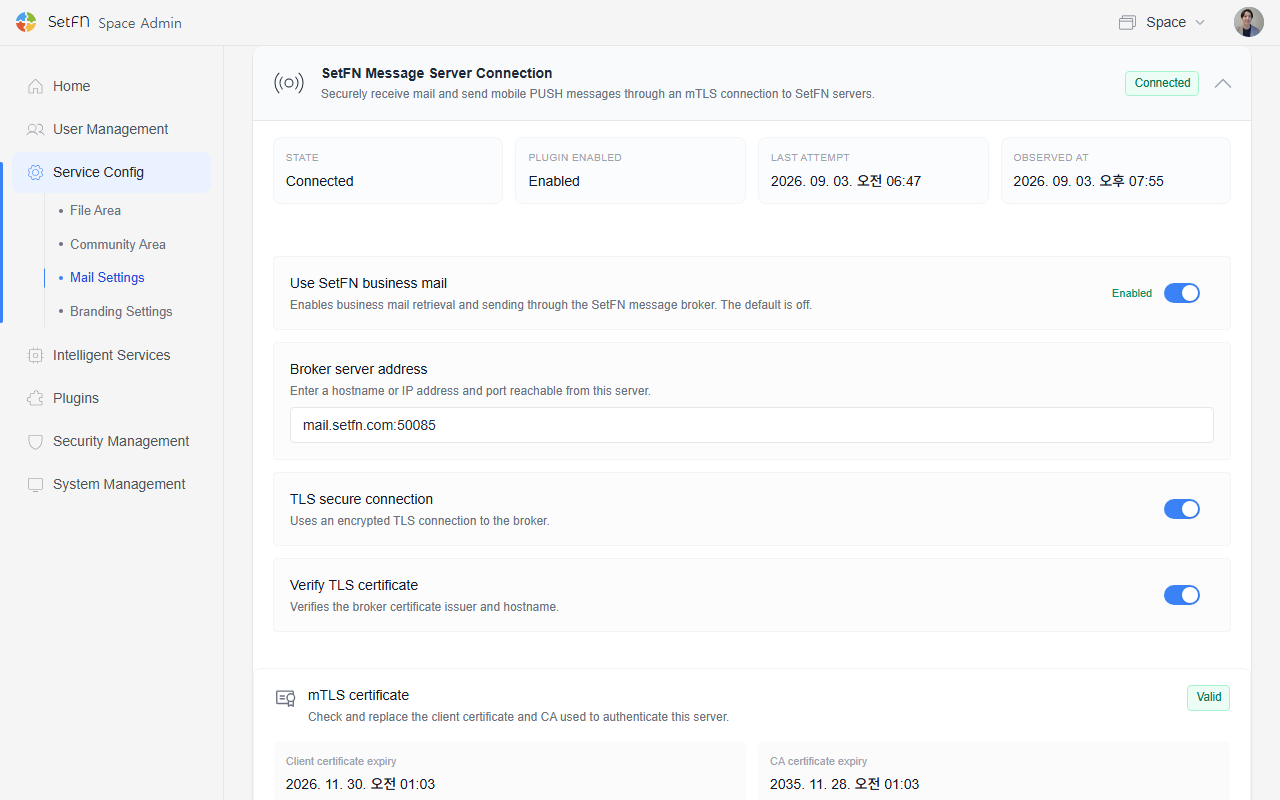The height and width of the screenshot is (800, 1280).
Task: Open Home in the sidebar
Action: pyautogui.click(x=112, y=86)
